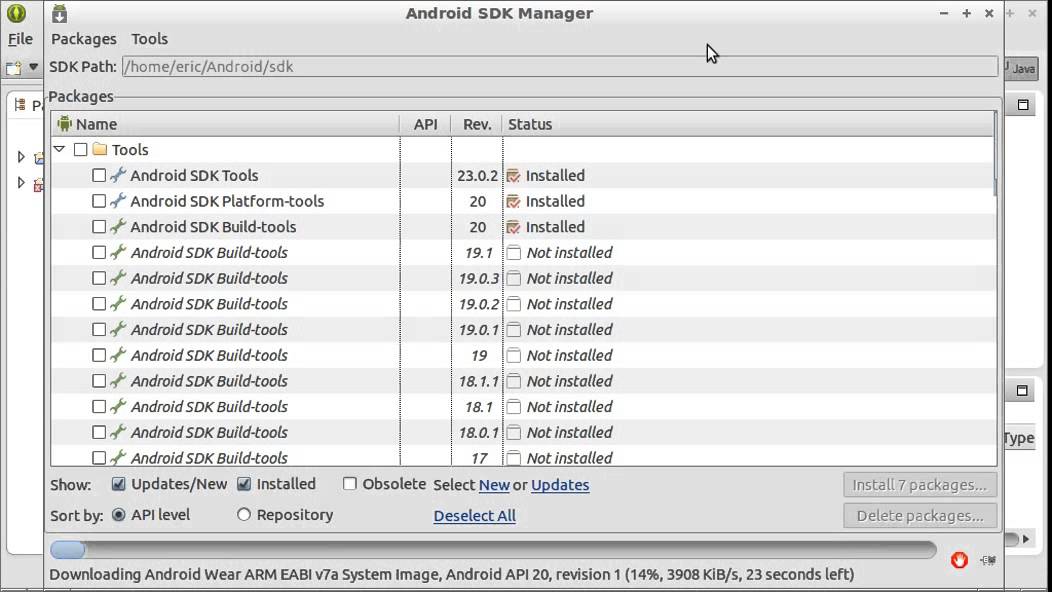Screen dimensions: 1052x592
Task: Click the downloading status text
Action: (452, 575)
